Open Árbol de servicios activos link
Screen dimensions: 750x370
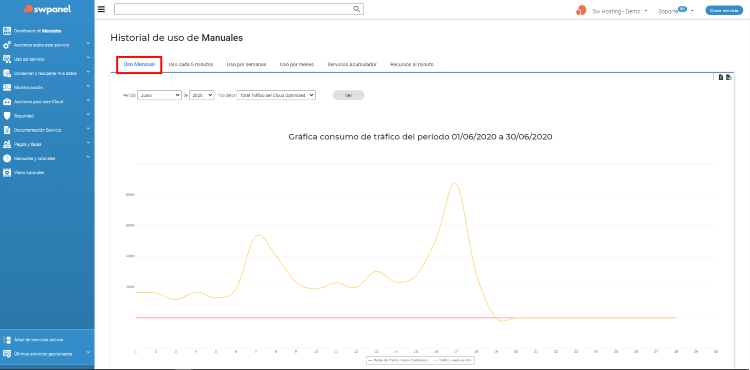(38, 340)
